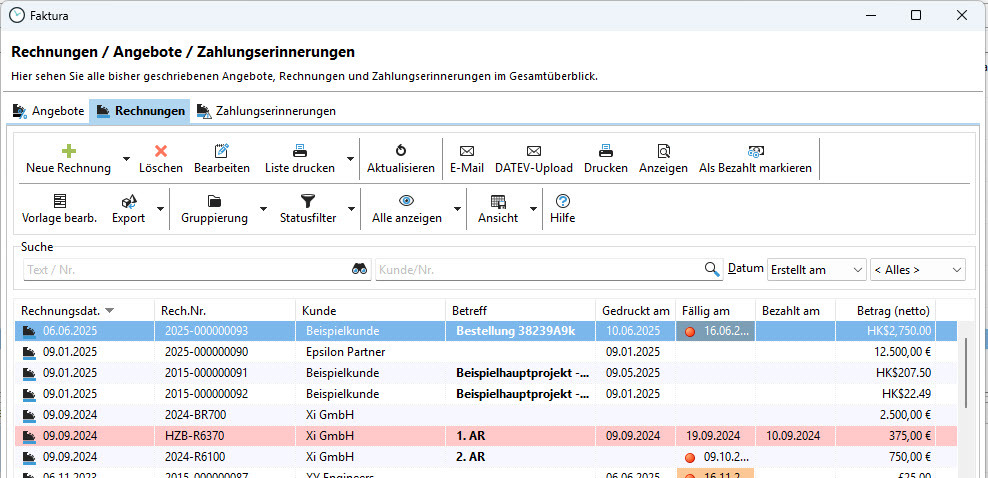Click the Bestellung 38239A9k subject cell
The height and width of the screenshot is (478, 988).
point(520,331)
